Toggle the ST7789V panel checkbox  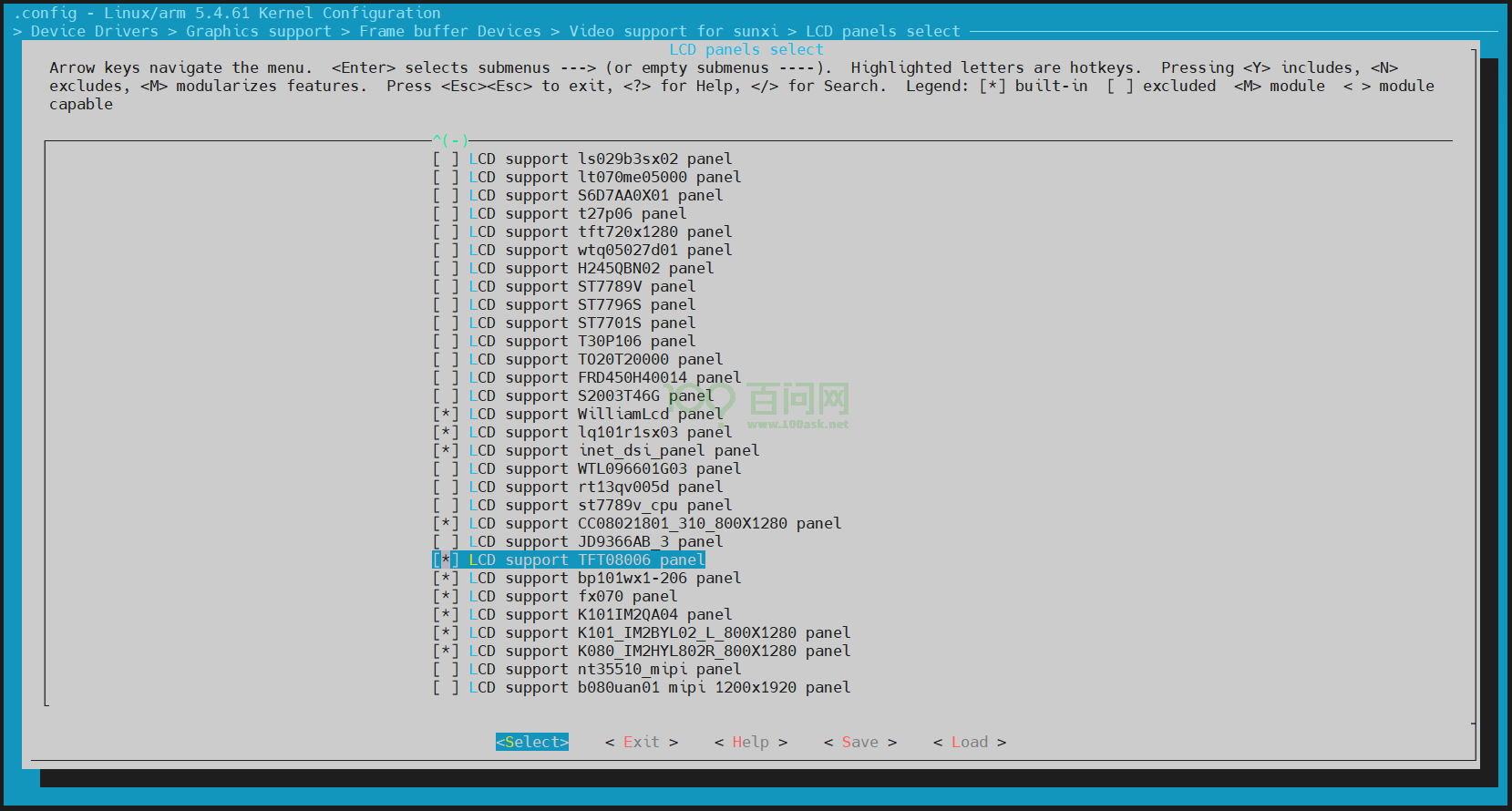click(x=446, y=286)
